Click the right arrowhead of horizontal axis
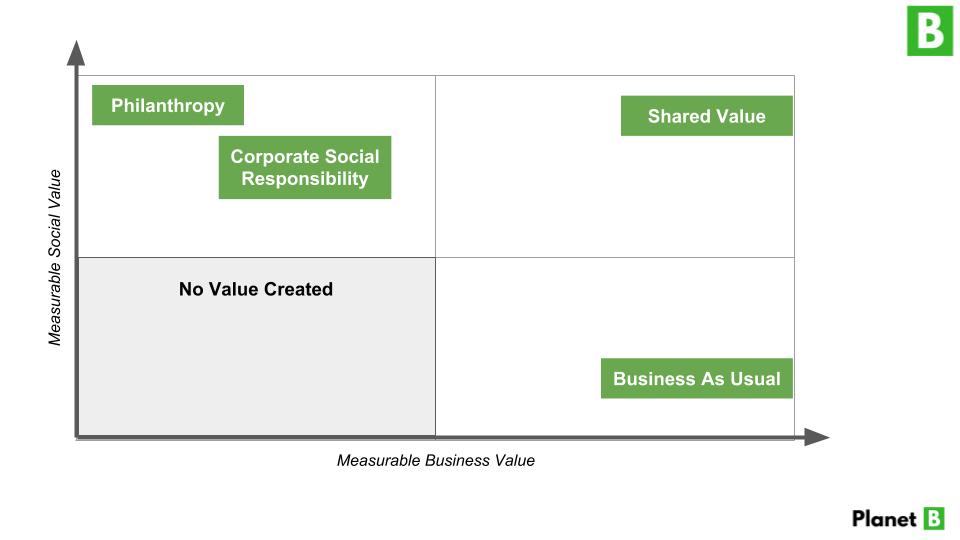 click(x=817, y=437)
